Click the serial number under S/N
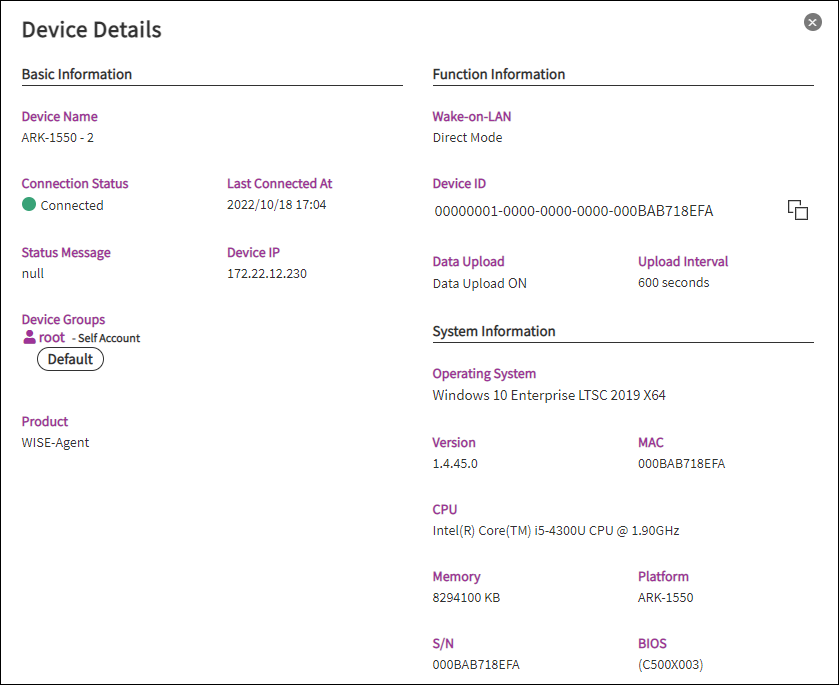This screenshot has width=839, height=685. [x=475, y=665]
